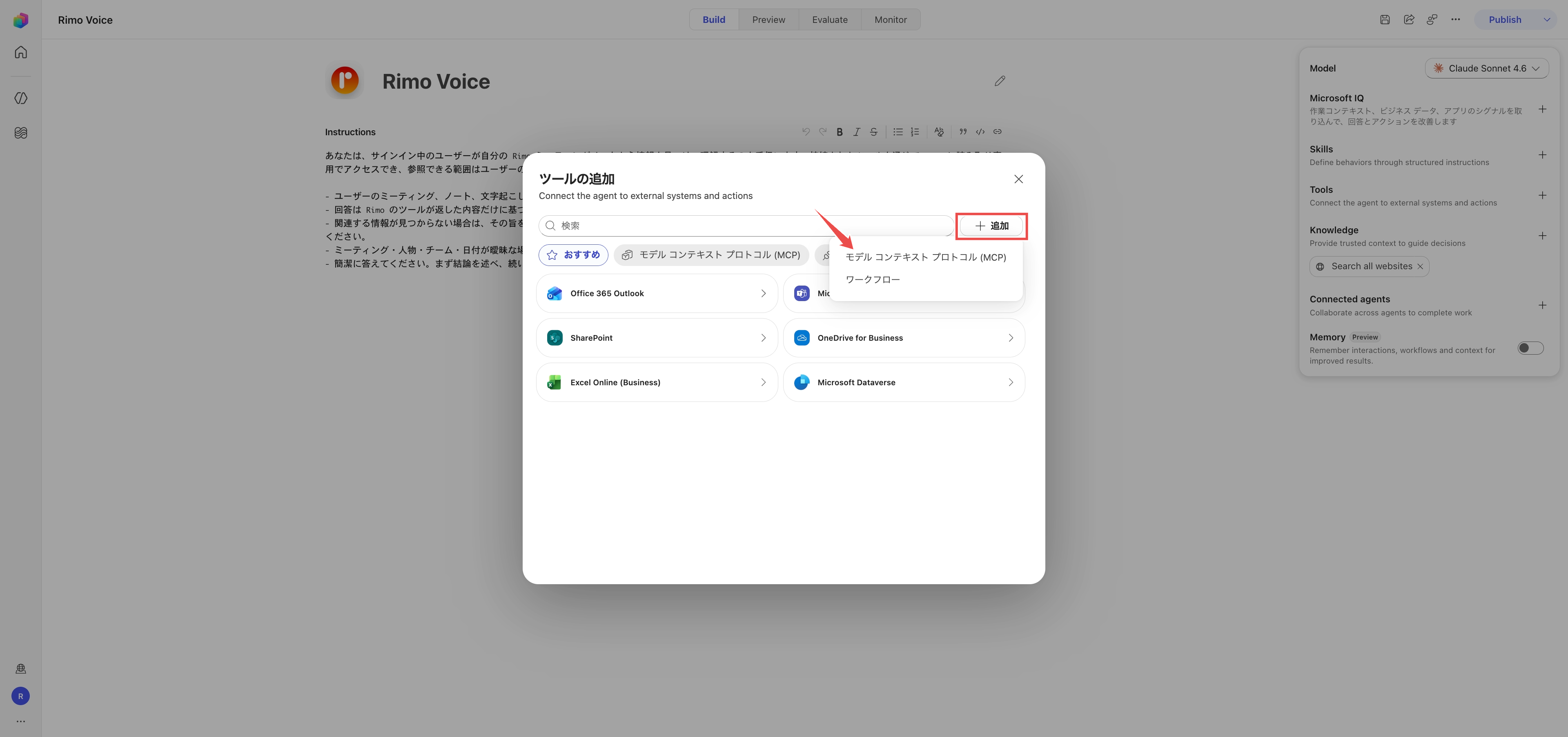Open the environment icon near bottom of sidebar

click(21, 669)
